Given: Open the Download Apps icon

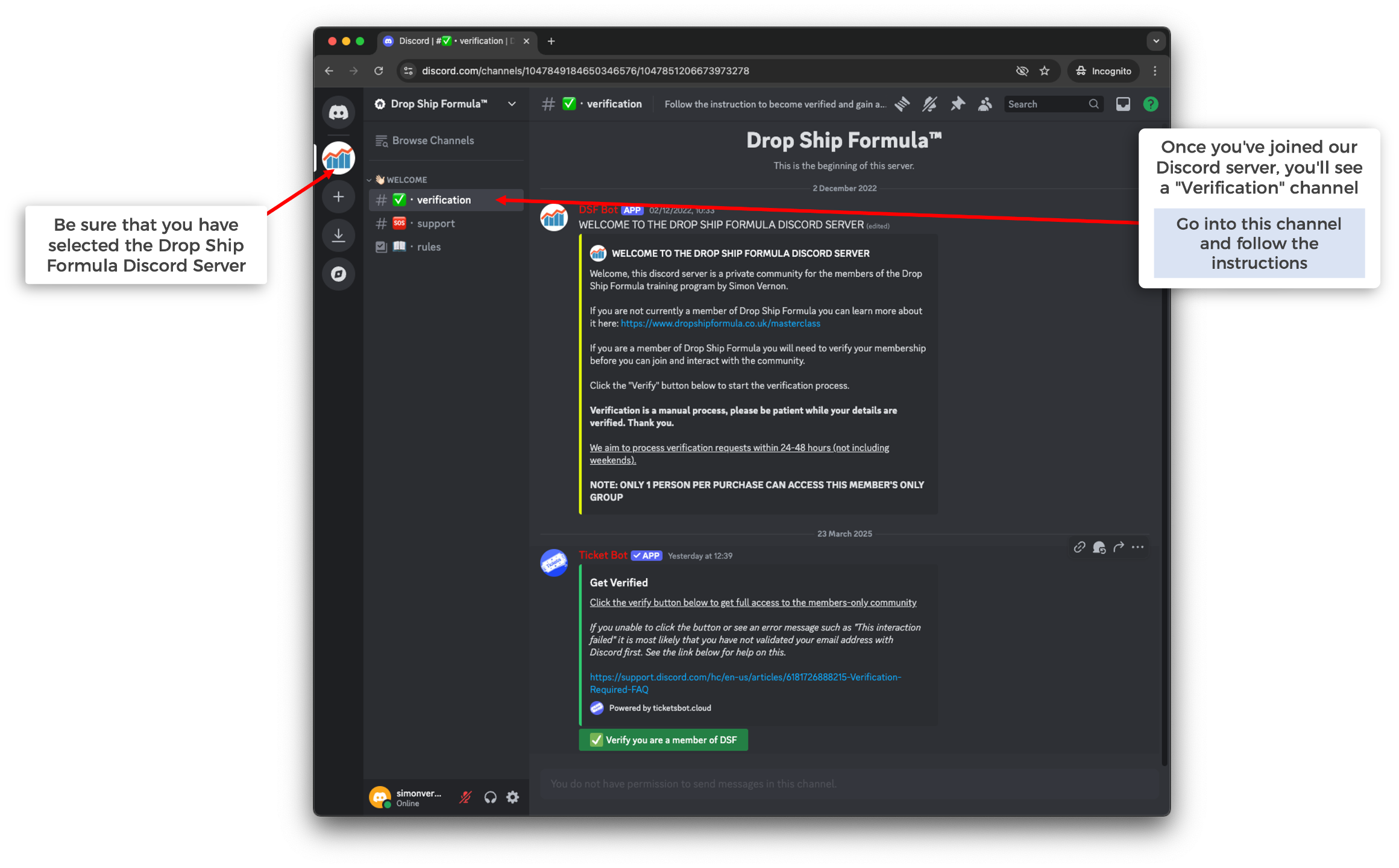Looking at the screenshot, I should coord(338,235).
